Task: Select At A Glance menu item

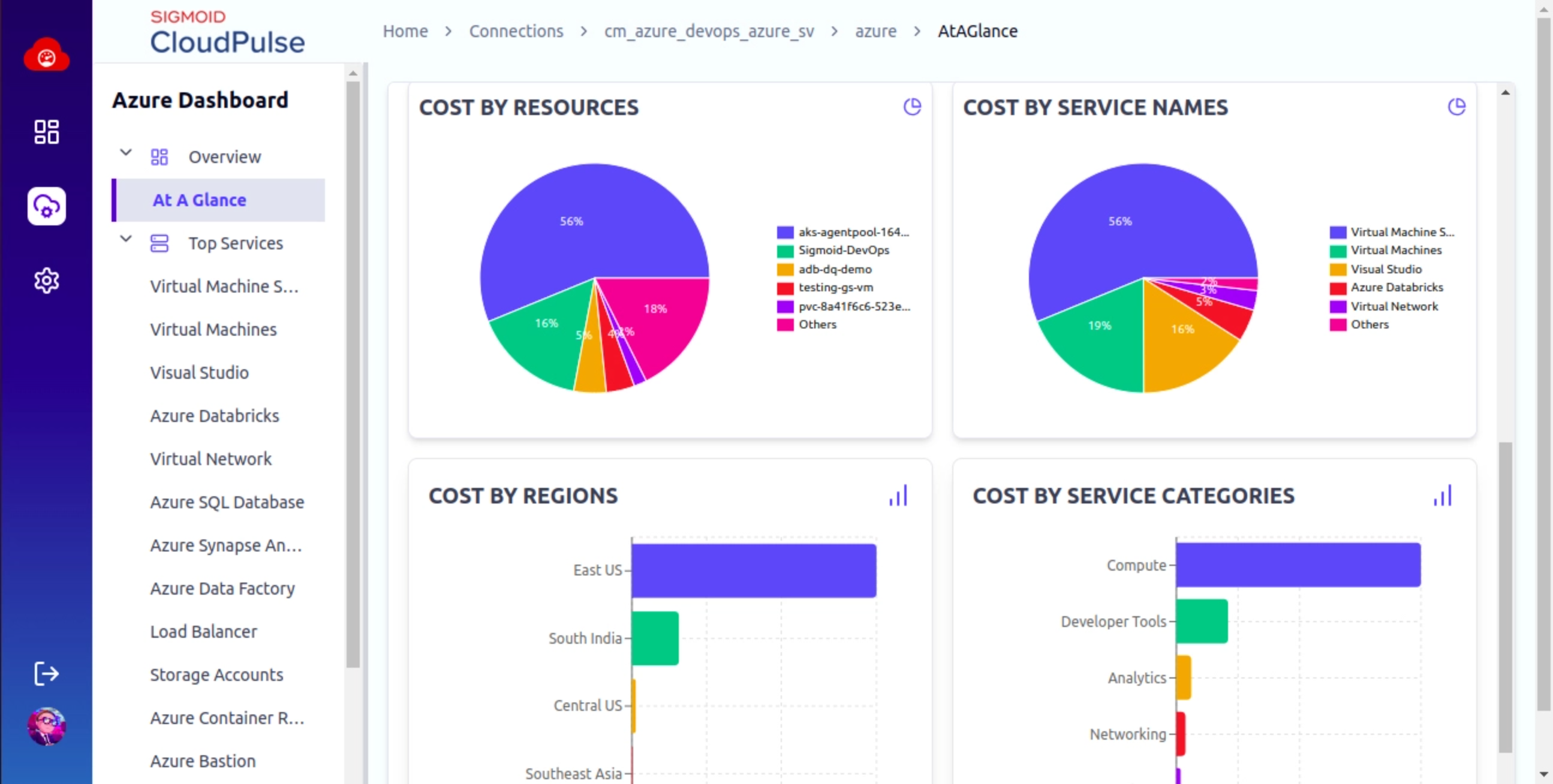Action: pyautogui.click(x=199, y=200)
